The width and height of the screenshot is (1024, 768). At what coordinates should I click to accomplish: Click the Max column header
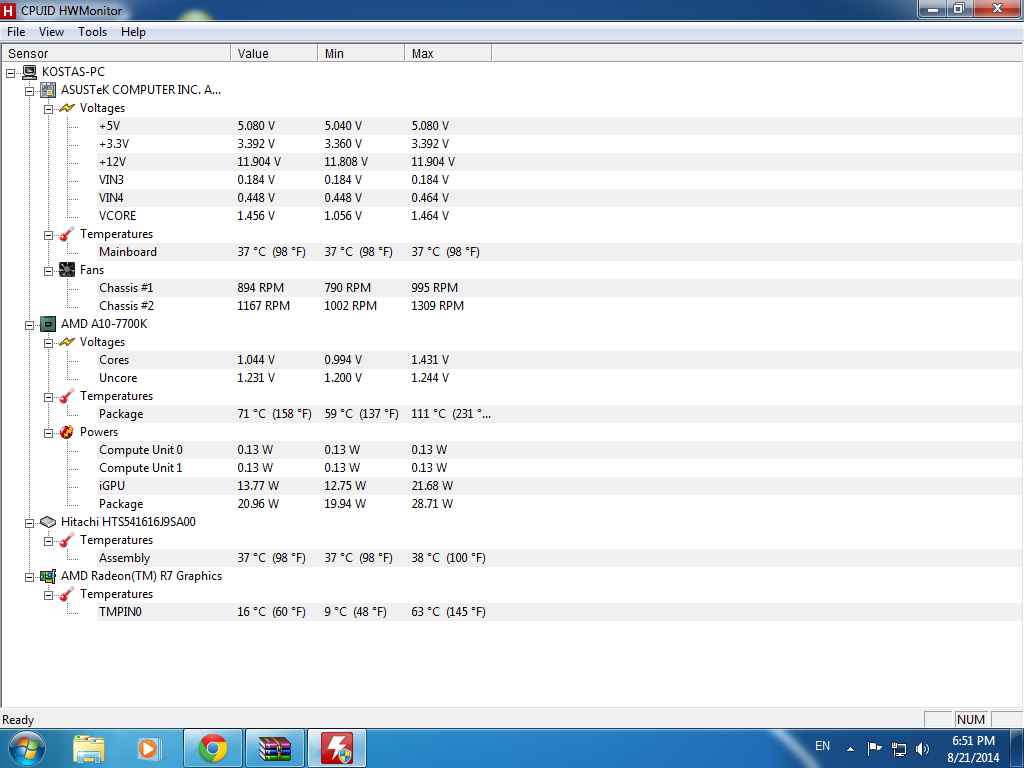pyautogui.click(x=448, y=54)
